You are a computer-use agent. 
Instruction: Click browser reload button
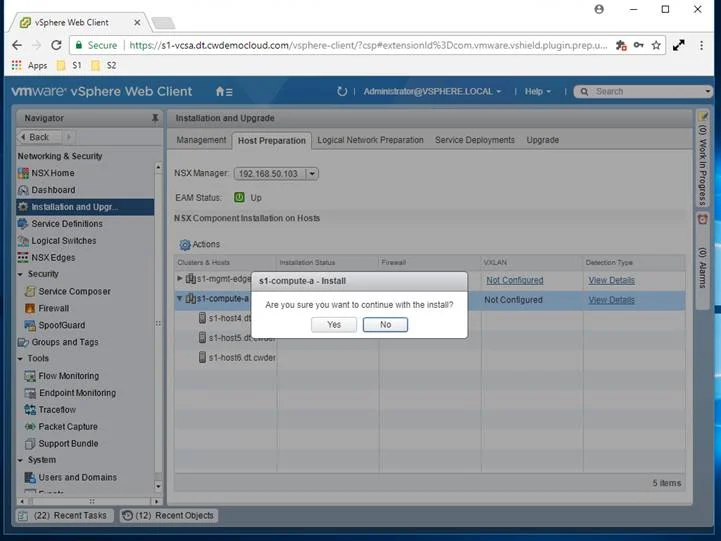coord(56,45)
